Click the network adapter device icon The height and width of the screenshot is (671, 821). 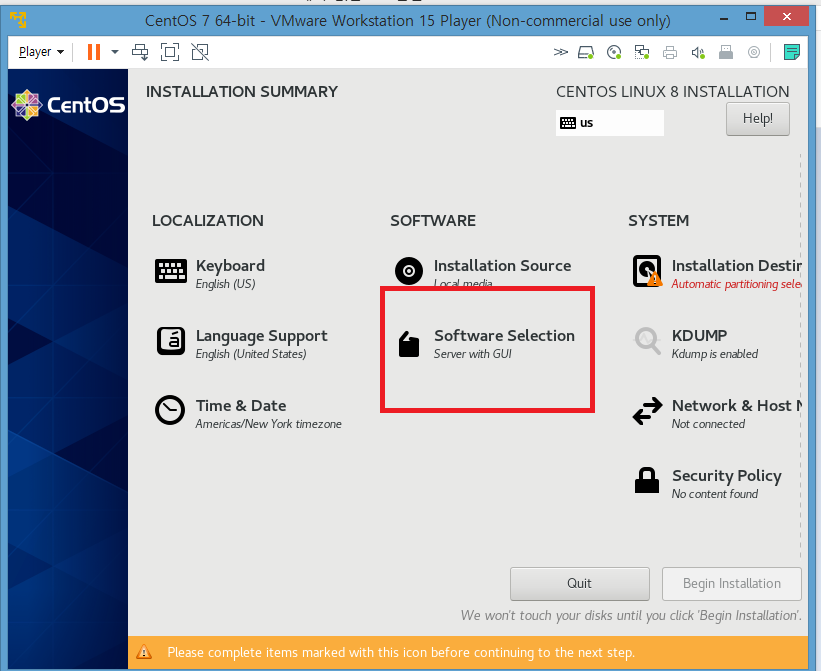pos(641,52)
